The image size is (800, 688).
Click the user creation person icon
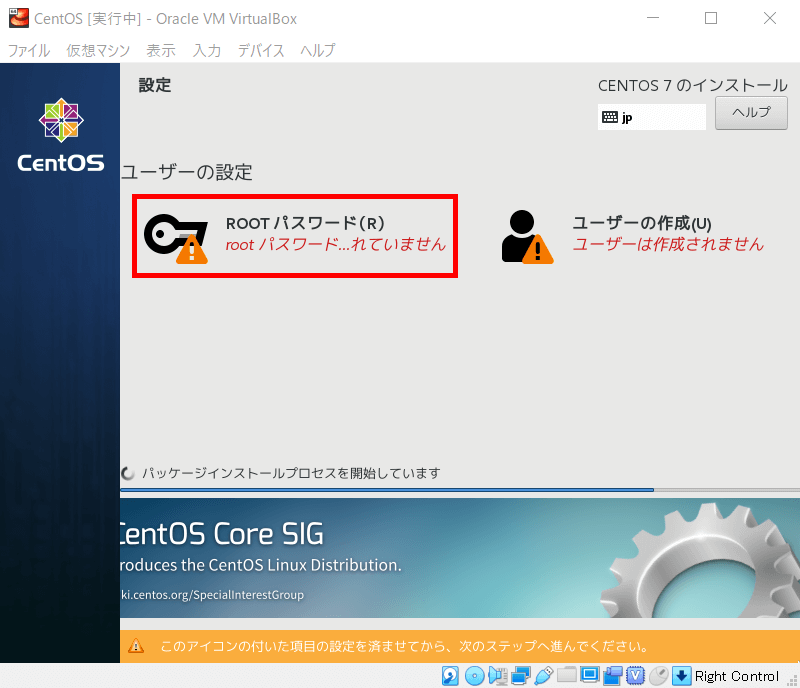[x=527, y=237]
